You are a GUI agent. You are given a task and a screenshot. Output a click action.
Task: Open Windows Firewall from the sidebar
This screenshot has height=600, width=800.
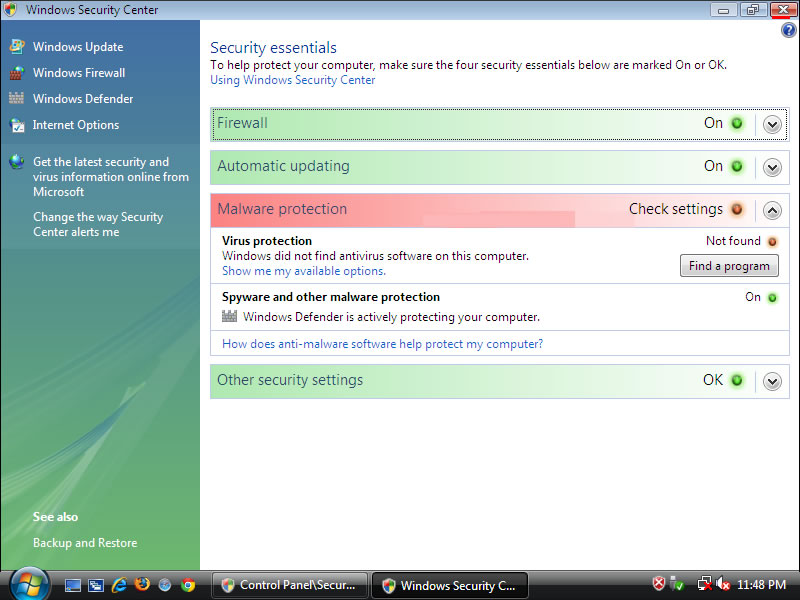point(16,73)
